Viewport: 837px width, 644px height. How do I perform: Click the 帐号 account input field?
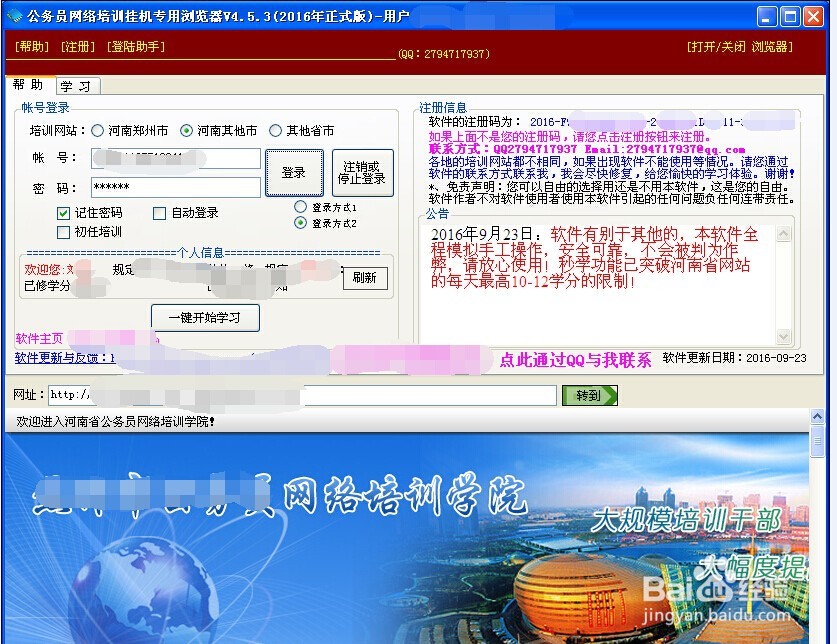pos(176,159)
